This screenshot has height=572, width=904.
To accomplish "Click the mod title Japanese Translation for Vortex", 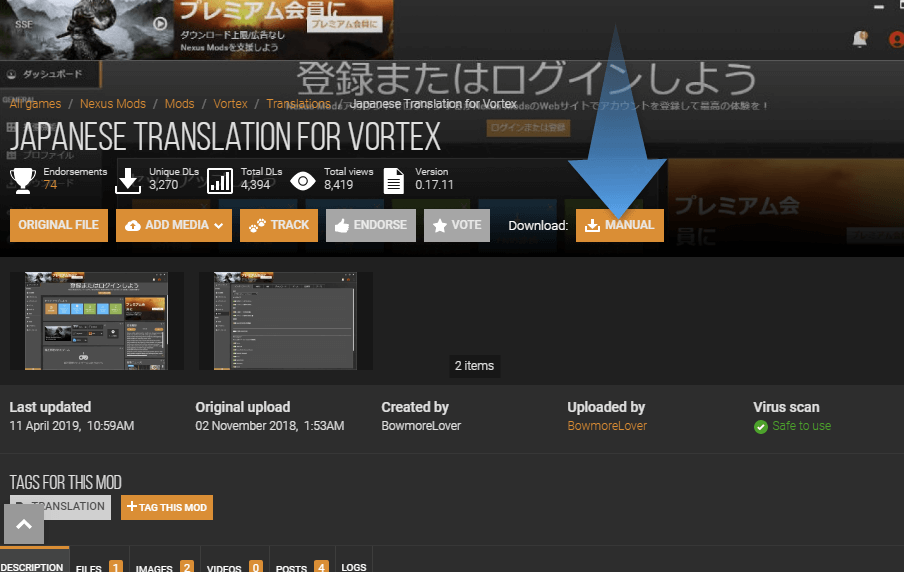I will (225, 137).
